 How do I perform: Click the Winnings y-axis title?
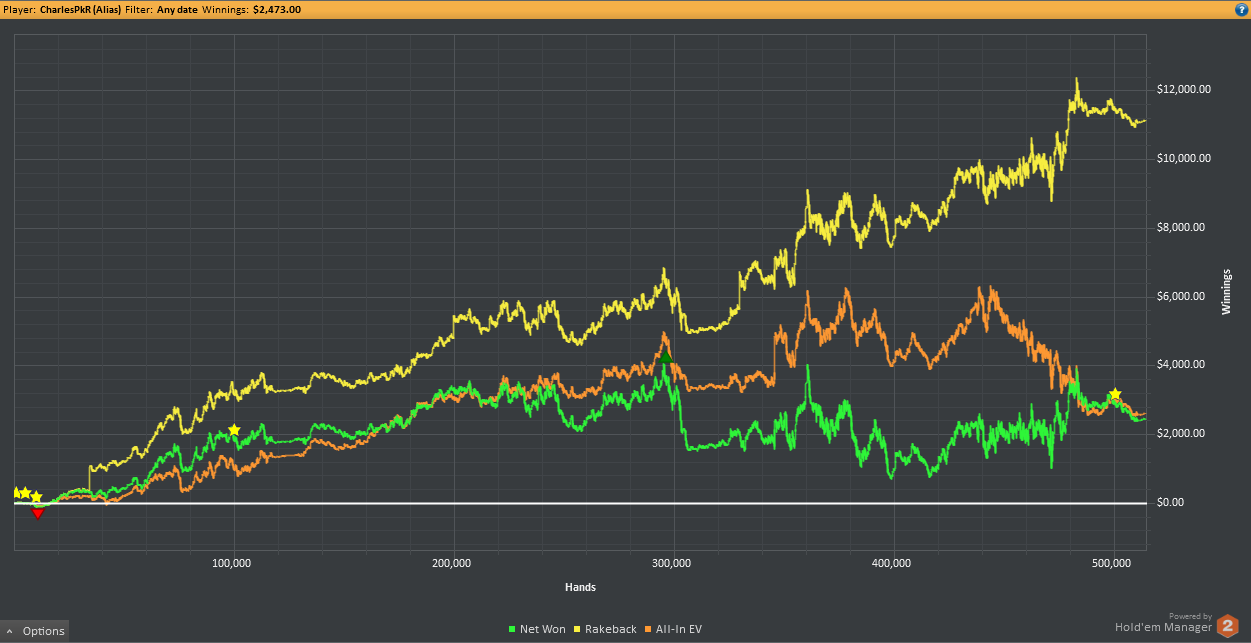click(1227, 291)
